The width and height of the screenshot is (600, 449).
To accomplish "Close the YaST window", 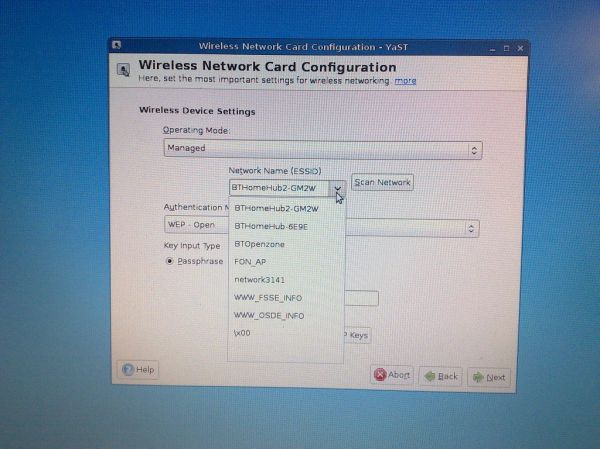I will (520, 49).
